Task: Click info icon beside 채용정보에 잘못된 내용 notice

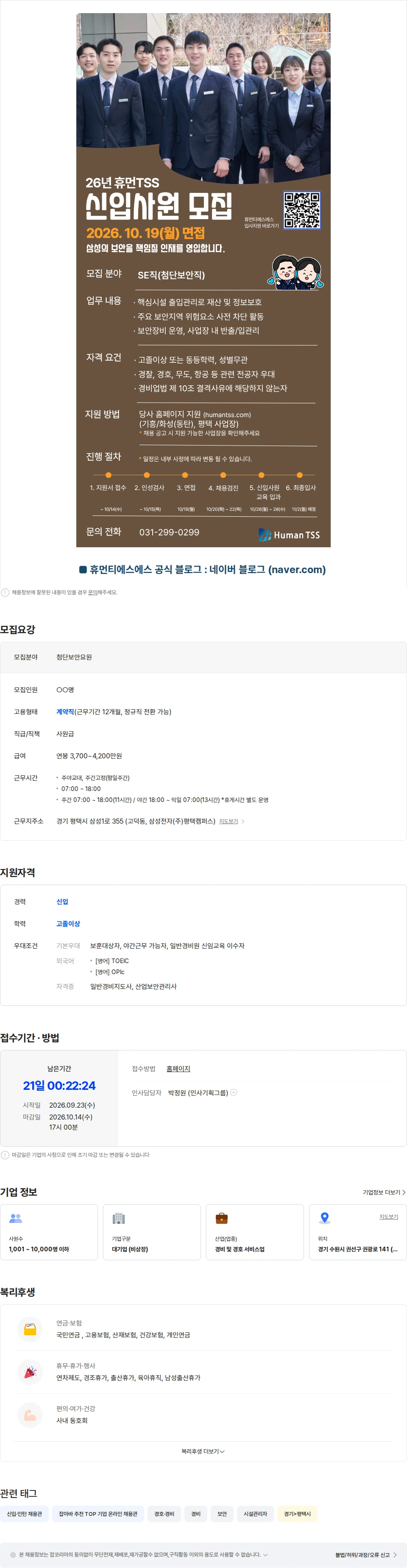Action: (x=5, y=592)
